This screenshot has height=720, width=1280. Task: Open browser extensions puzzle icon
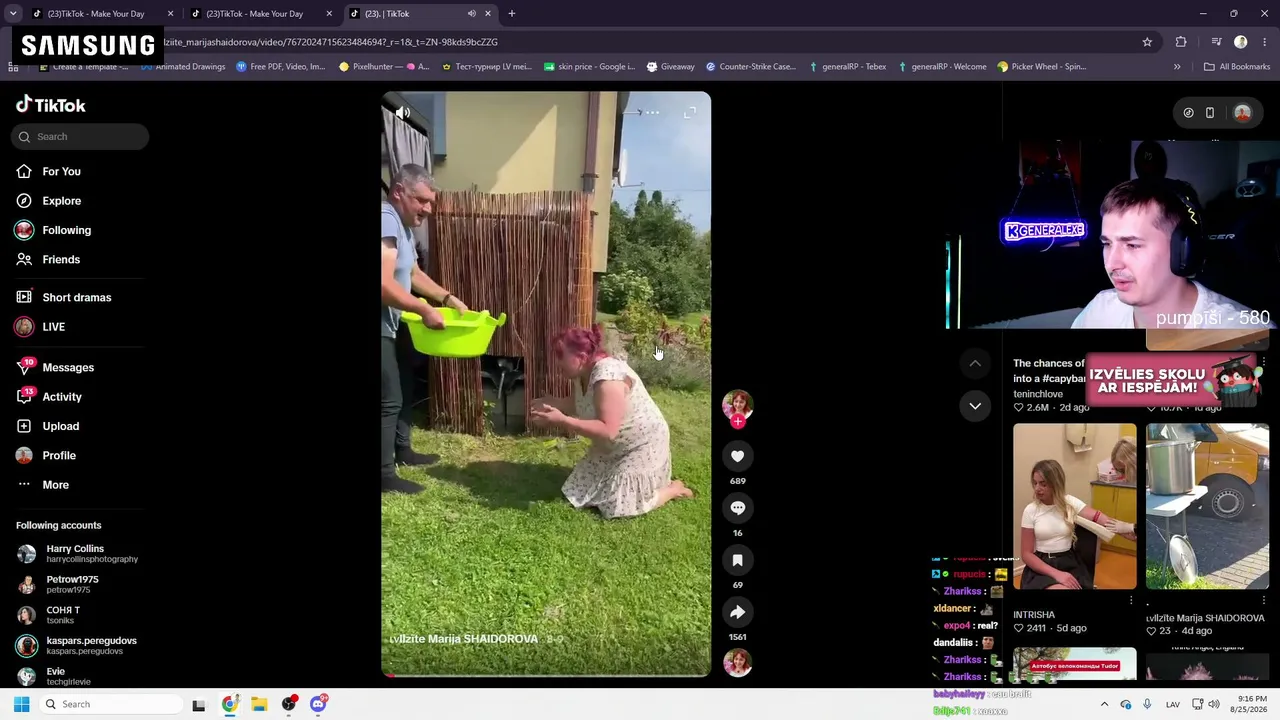coord(1181,42)
